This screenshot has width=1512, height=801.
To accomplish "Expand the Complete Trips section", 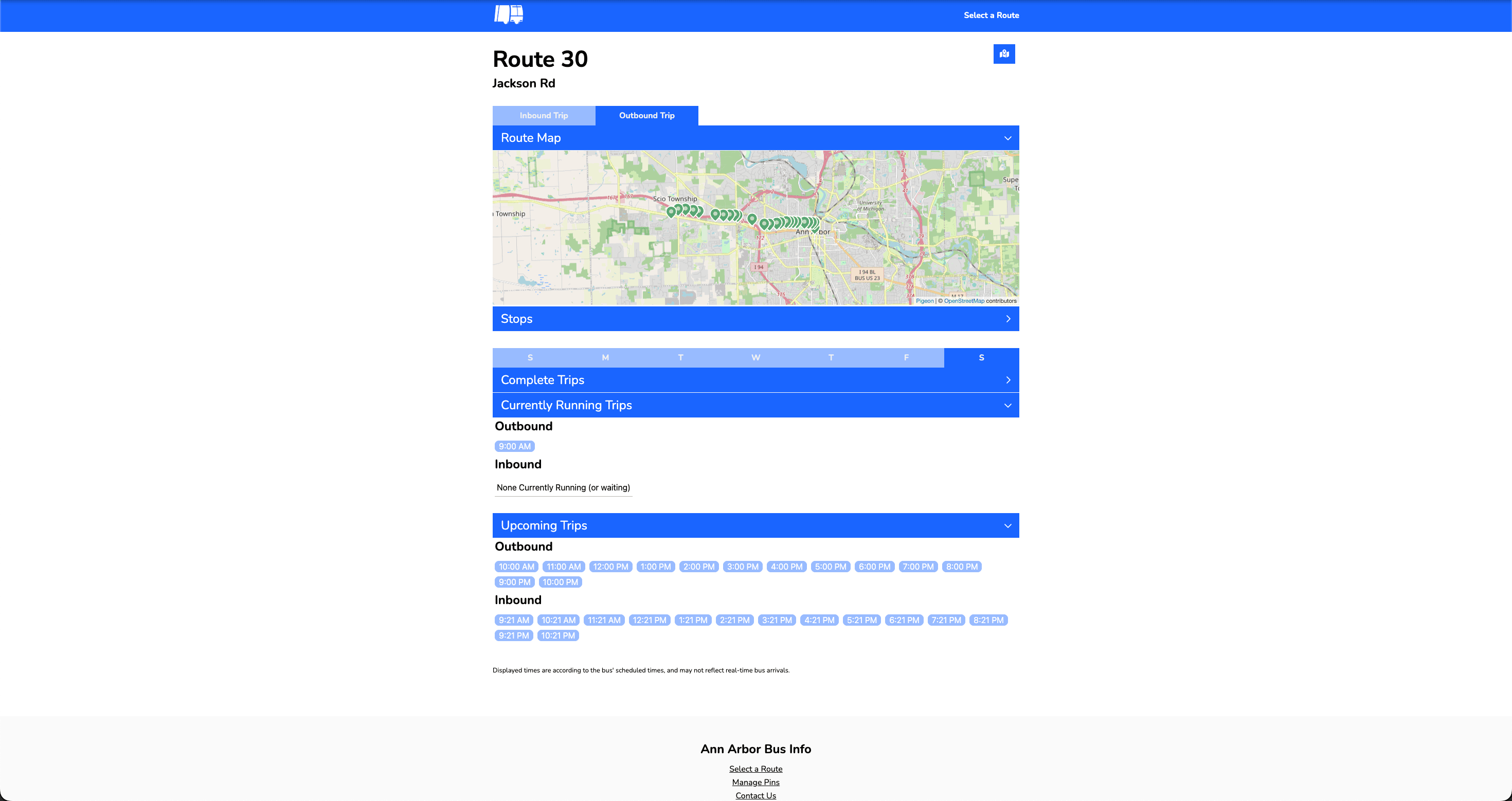I will [x=1009, y=379].
